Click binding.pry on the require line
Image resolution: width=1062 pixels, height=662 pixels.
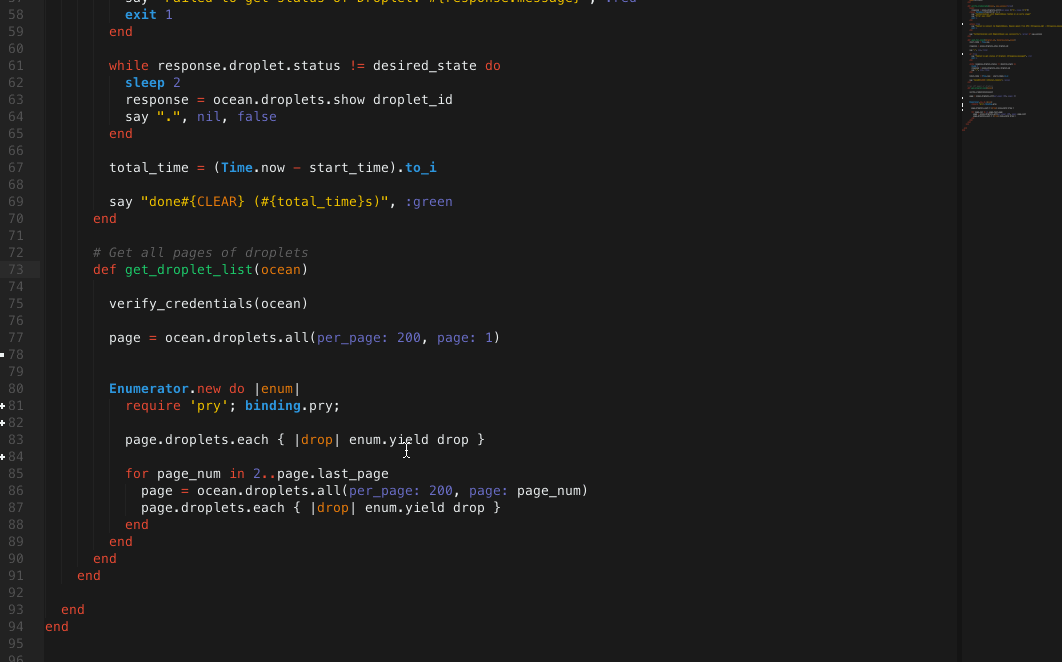(292, 406)
